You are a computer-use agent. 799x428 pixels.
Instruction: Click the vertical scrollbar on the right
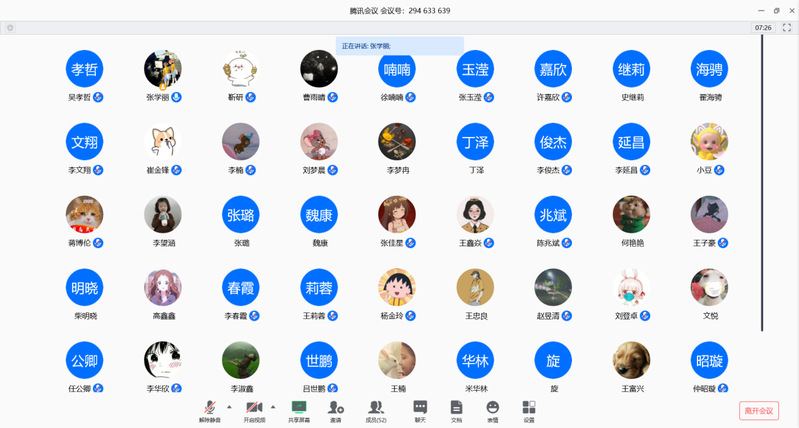[x=762, y=180]
